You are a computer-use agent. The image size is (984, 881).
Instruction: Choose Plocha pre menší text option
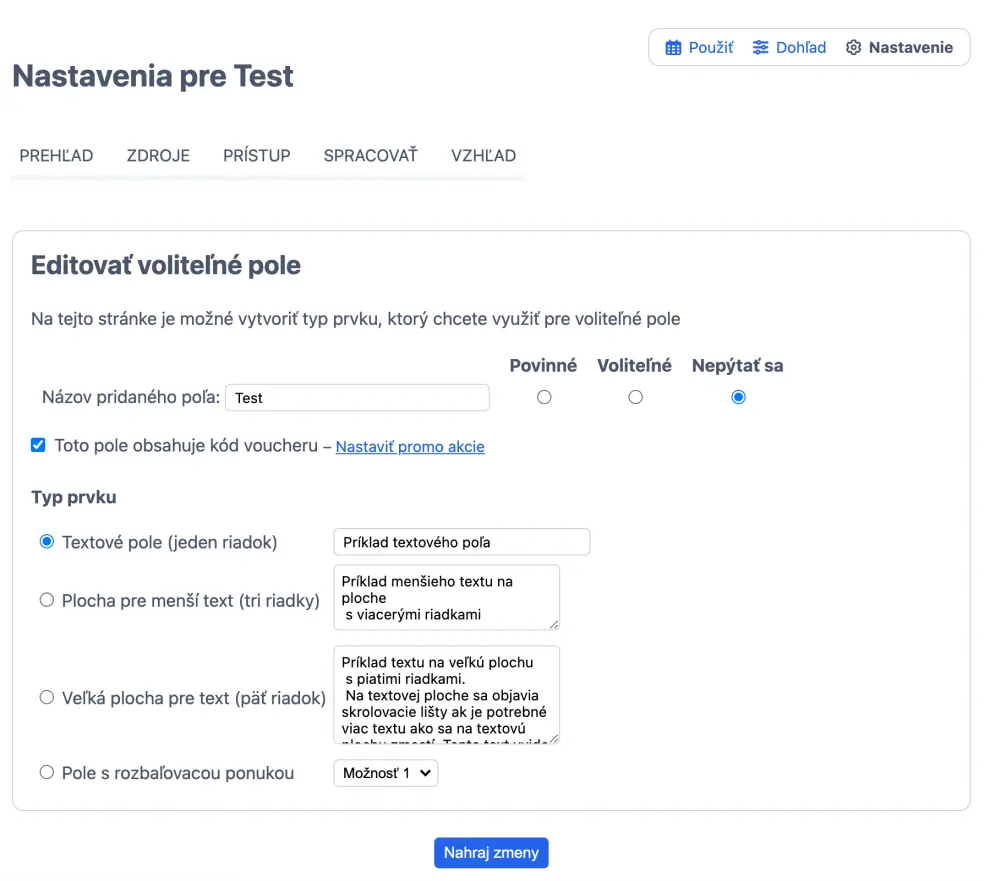click(x=46, y=600)
